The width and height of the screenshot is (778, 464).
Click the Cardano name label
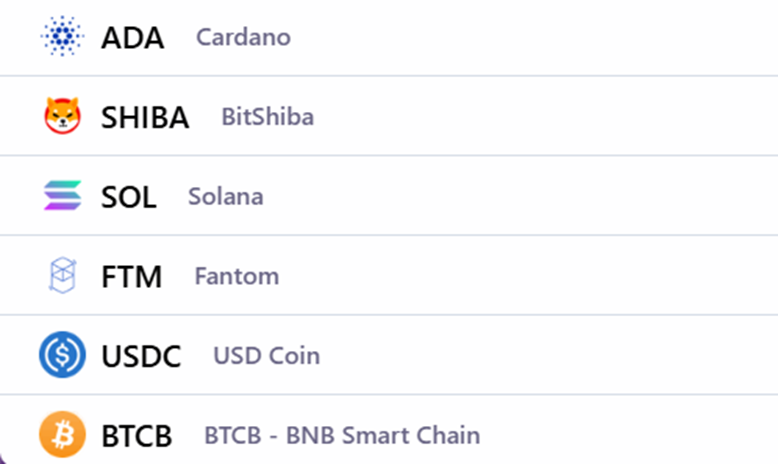[x=243, y=37]
